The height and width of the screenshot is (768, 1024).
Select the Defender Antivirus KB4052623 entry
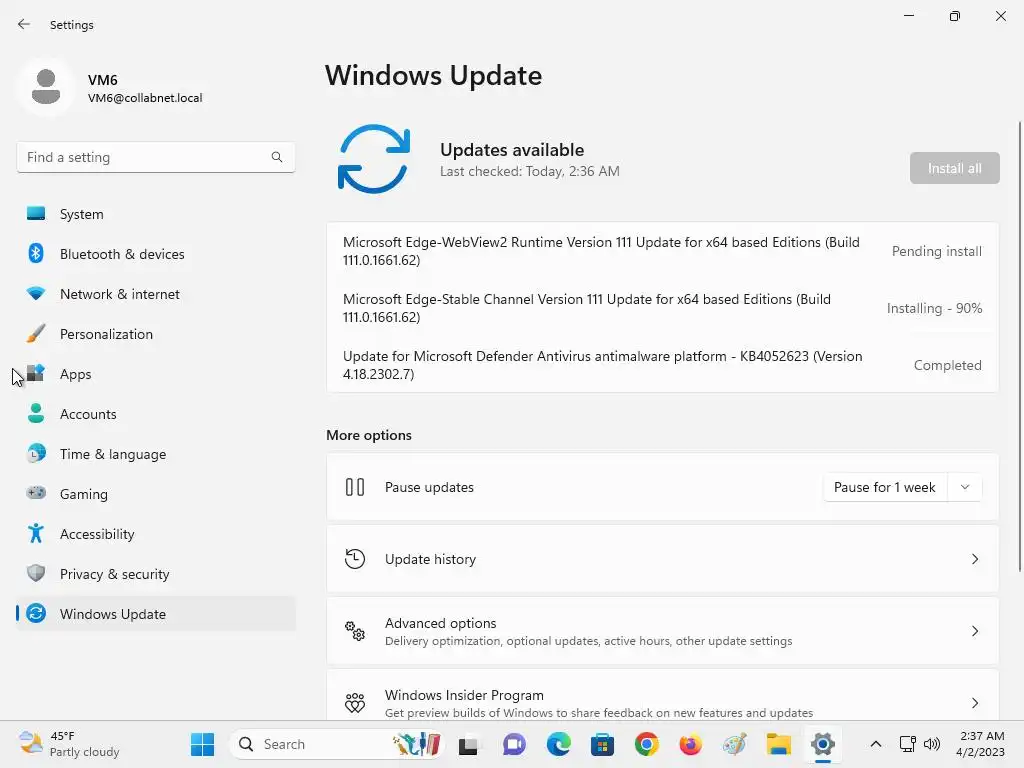(662, 365)
